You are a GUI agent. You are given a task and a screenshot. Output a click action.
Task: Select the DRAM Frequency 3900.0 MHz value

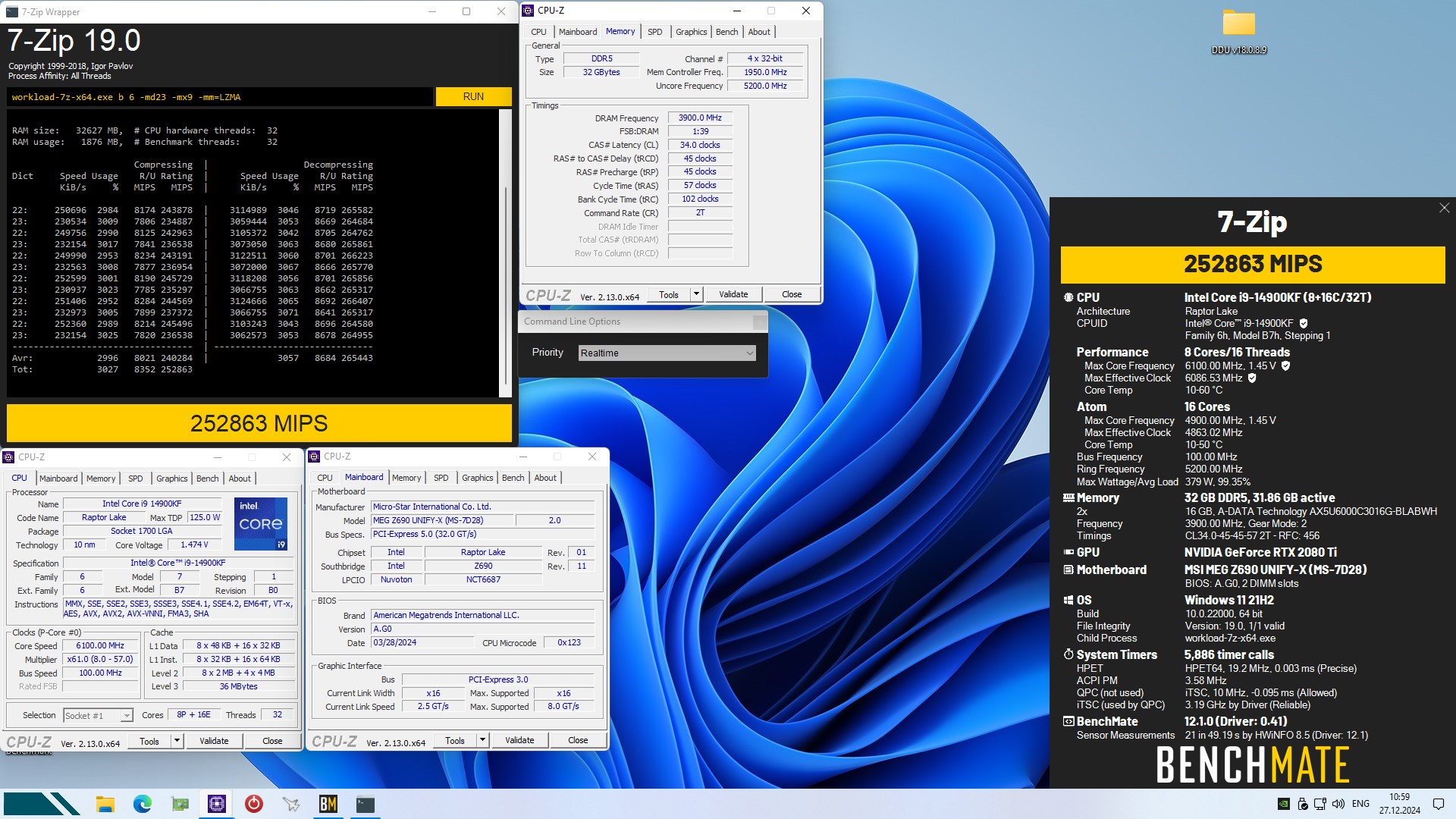(700, 118)
